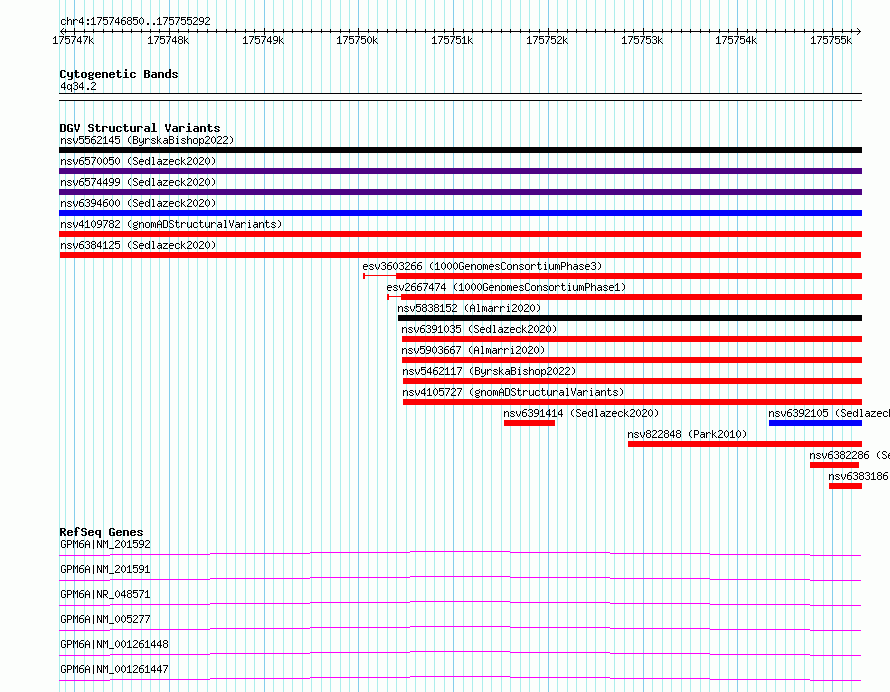Image resolution: width=890 pixels, height=692 pixels.
Task: Click the red bar under nsv6382286
Action: (x=834, y=465)
